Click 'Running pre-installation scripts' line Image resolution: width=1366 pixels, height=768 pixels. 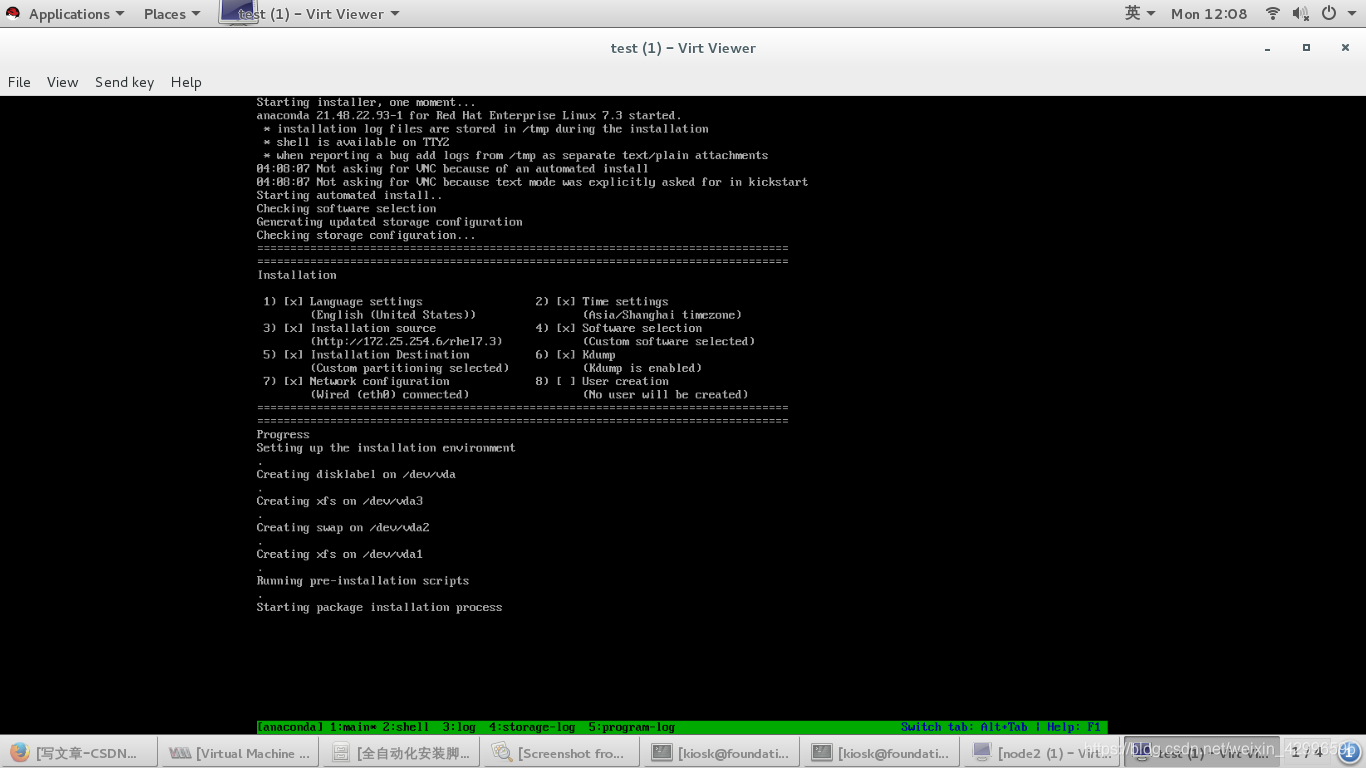363,580
